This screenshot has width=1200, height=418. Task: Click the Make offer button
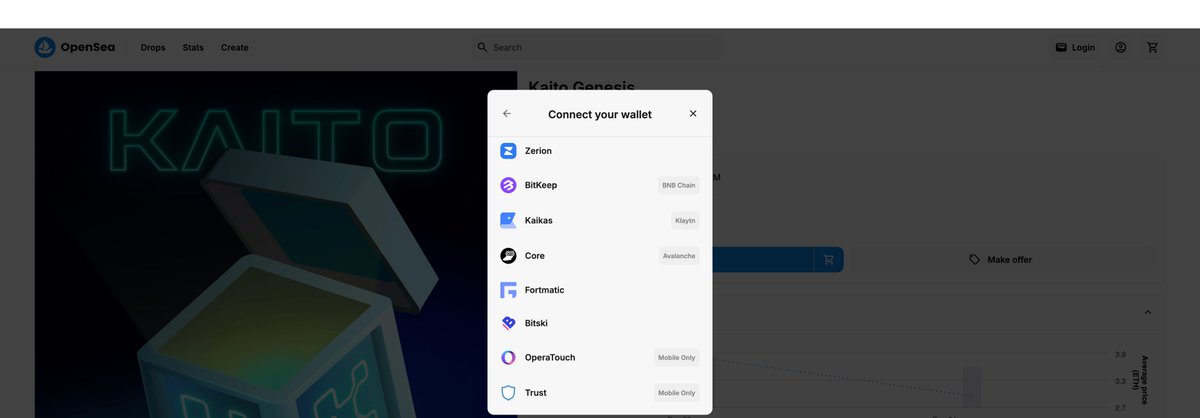[1000, 260]
